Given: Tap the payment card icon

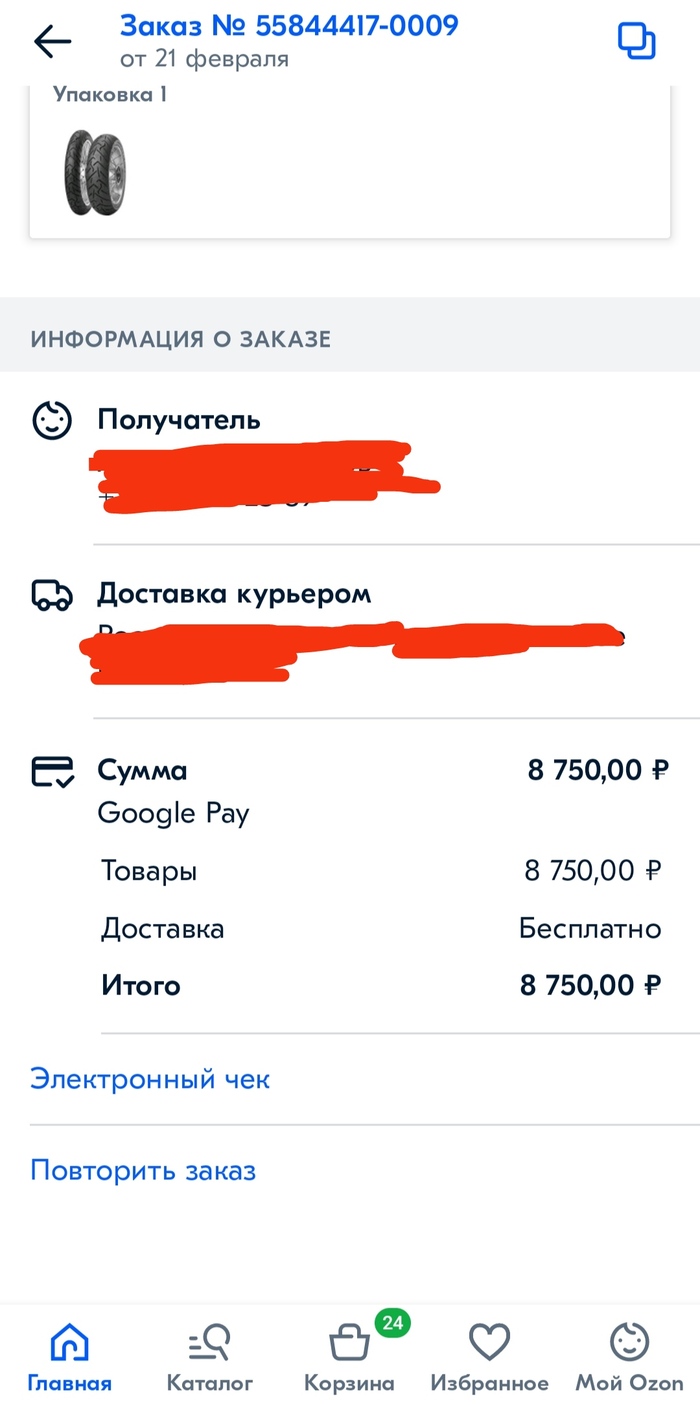Looking at the screenshot, I should pos(52,771).
